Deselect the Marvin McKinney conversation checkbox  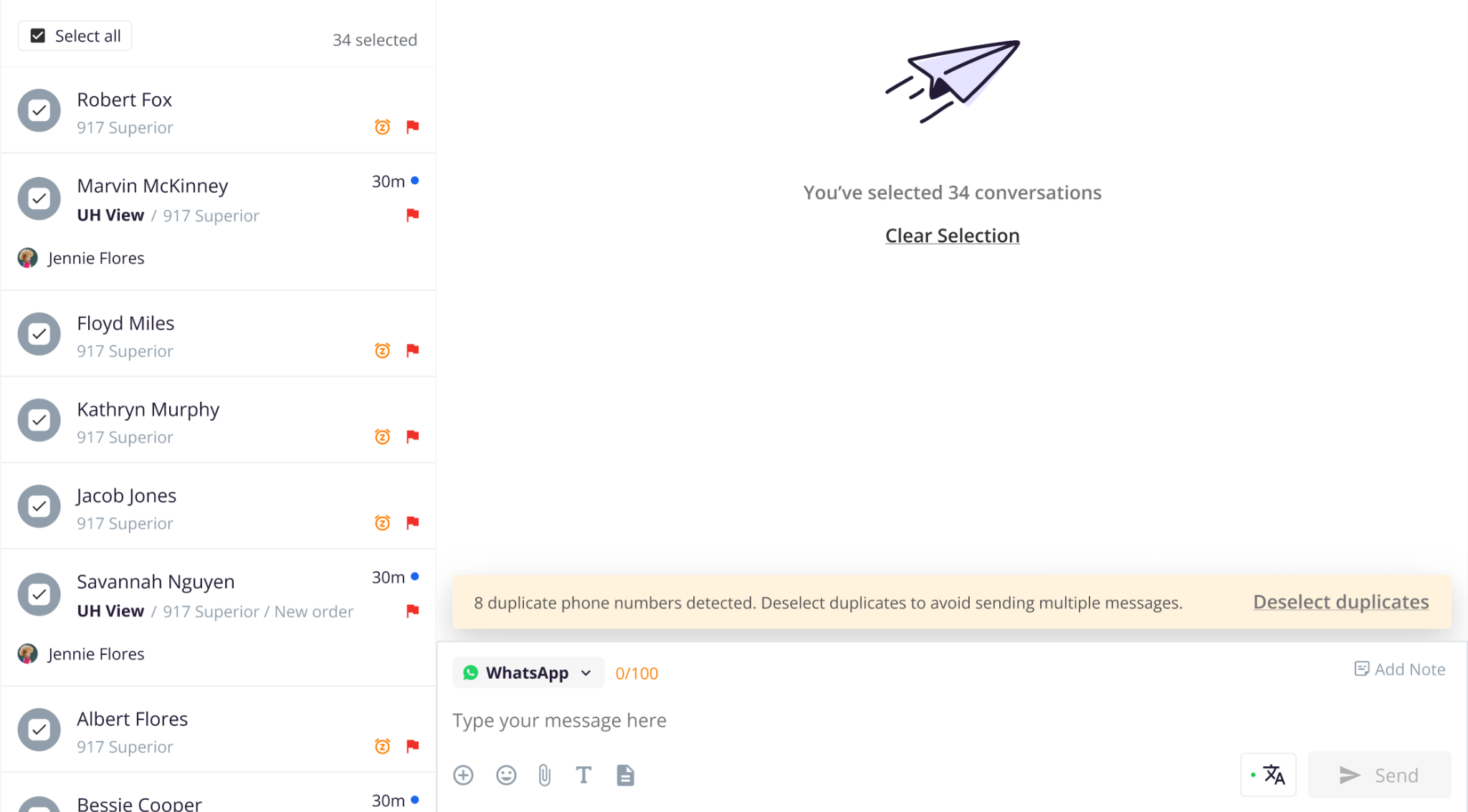click(39, 199)
